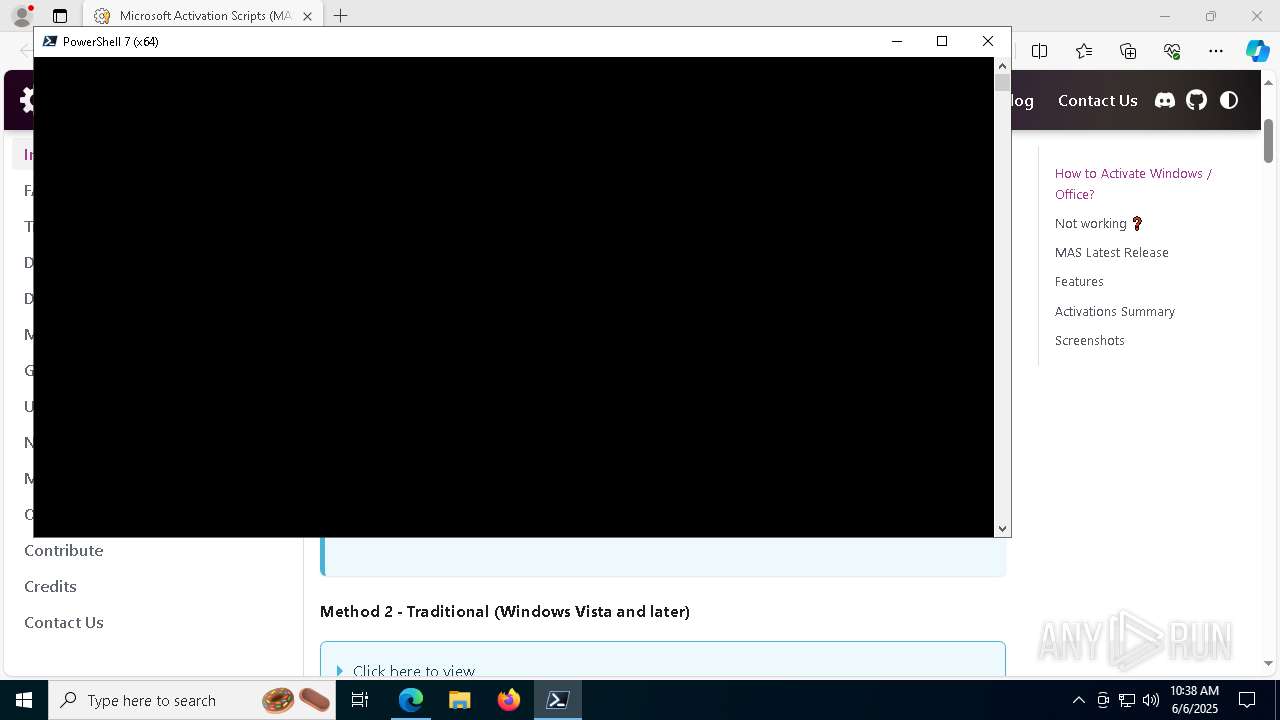
Task: Open the taskbar clock and date
Action: tap(1194, 700)
